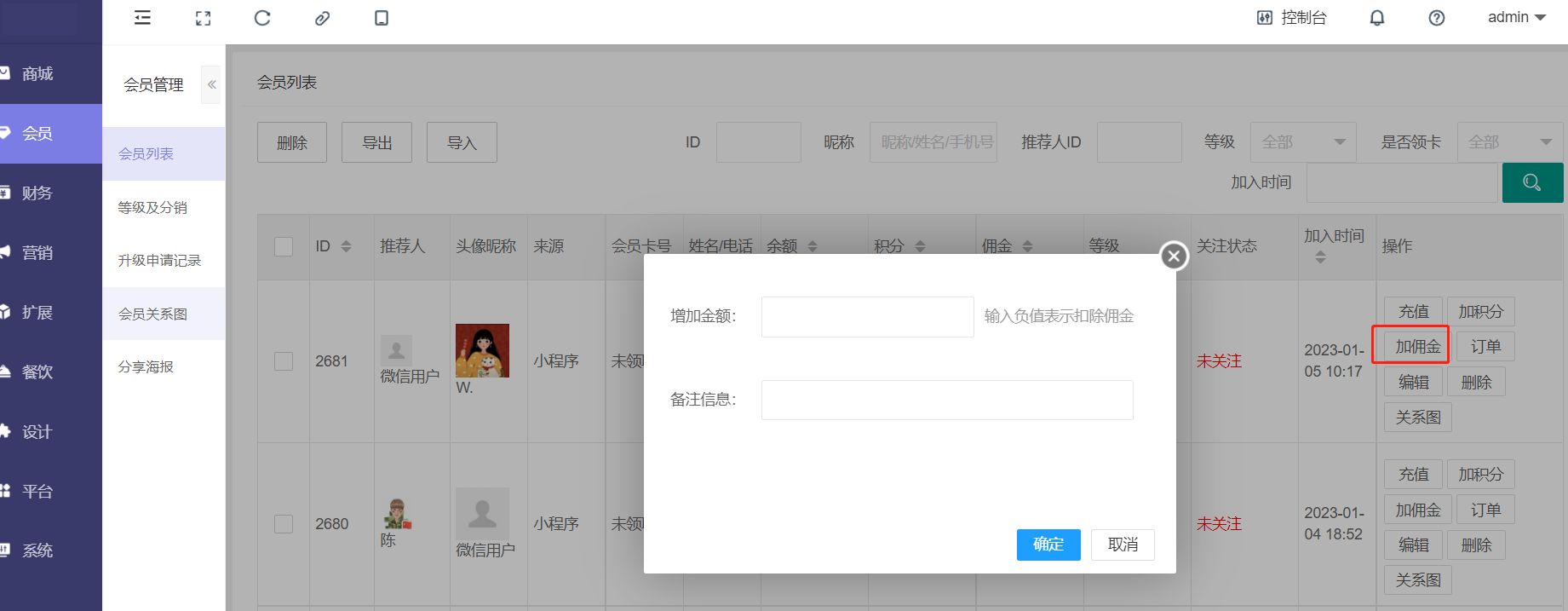Open 财务 in the left sidebar
Image resolution: width=1568 pixels, height=611 pixels.
click(x=37, y=193)
